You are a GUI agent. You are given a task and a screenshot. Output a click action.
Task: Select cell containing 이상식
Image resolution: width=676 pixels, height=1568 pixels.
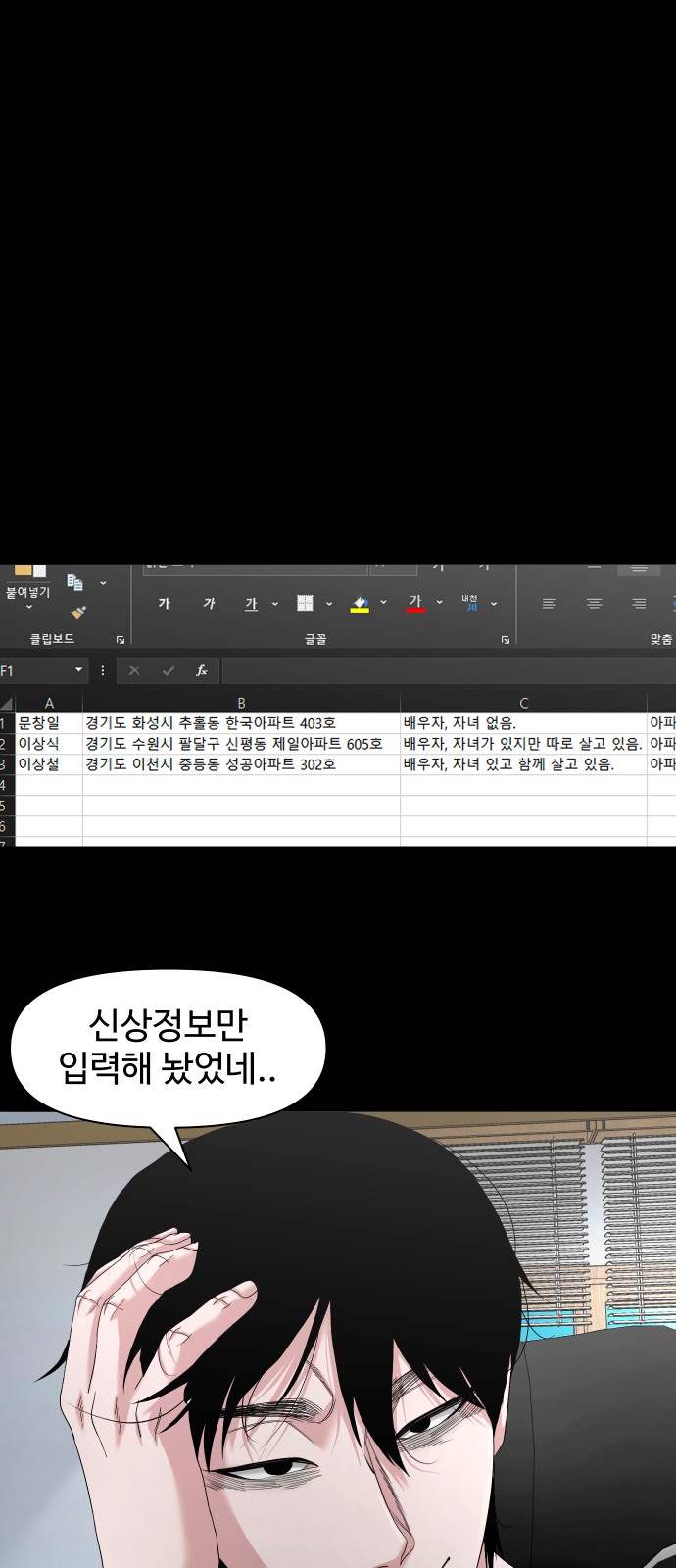click(49, 744)
